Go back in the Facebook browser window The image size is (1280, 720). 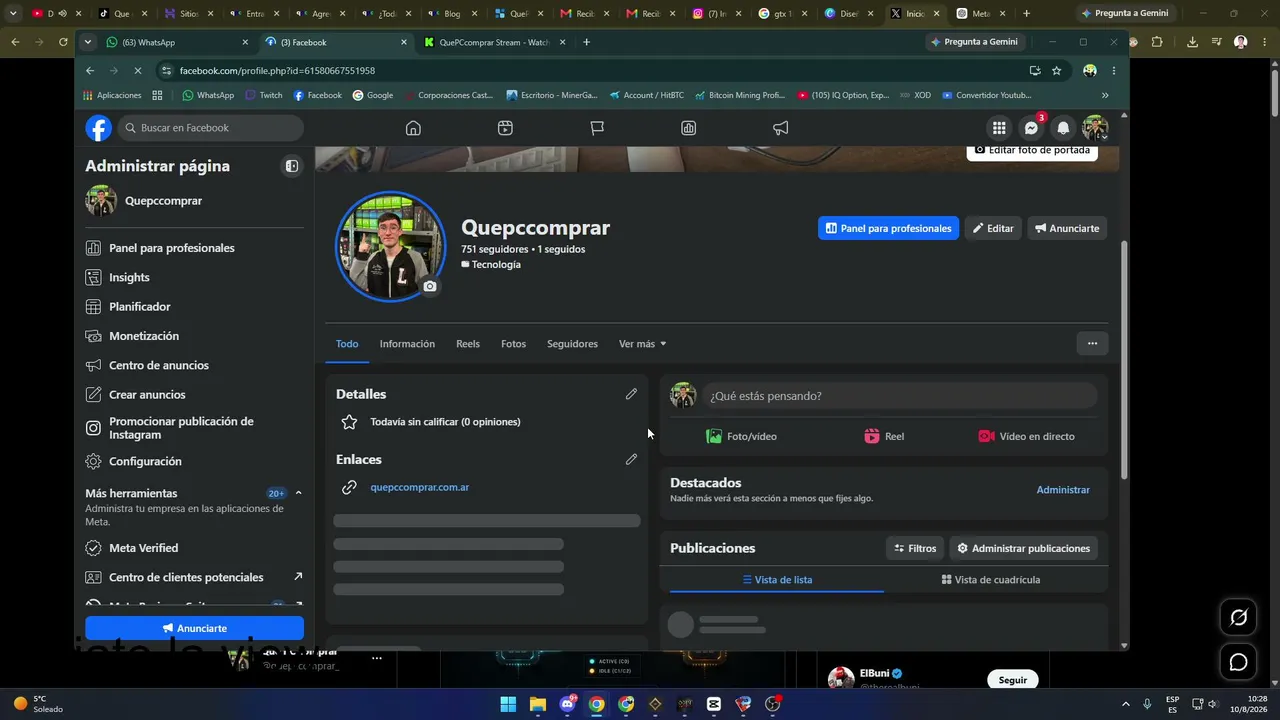(90, 71)
